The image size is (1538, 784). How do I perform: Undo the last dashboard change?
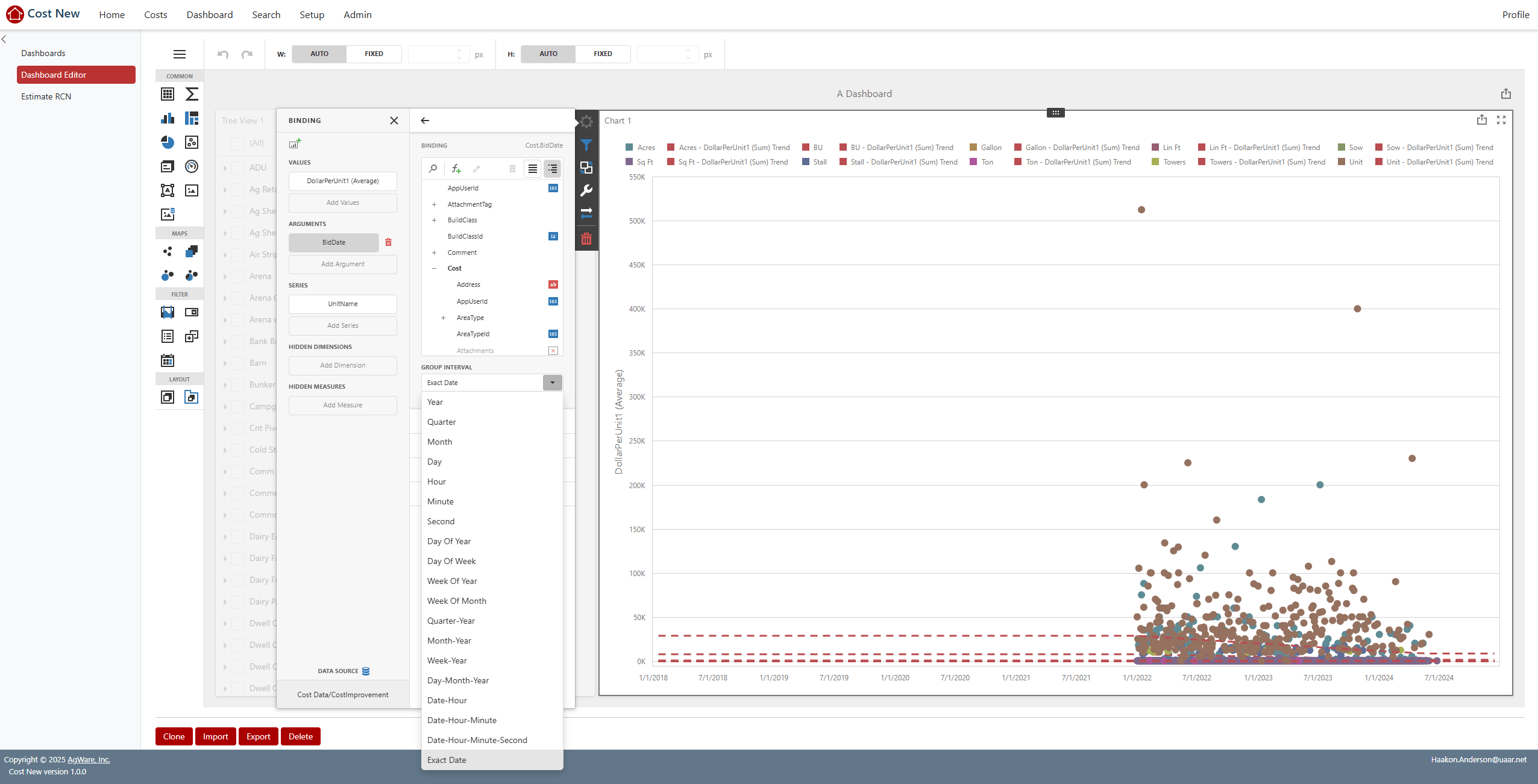coord(223,54)
